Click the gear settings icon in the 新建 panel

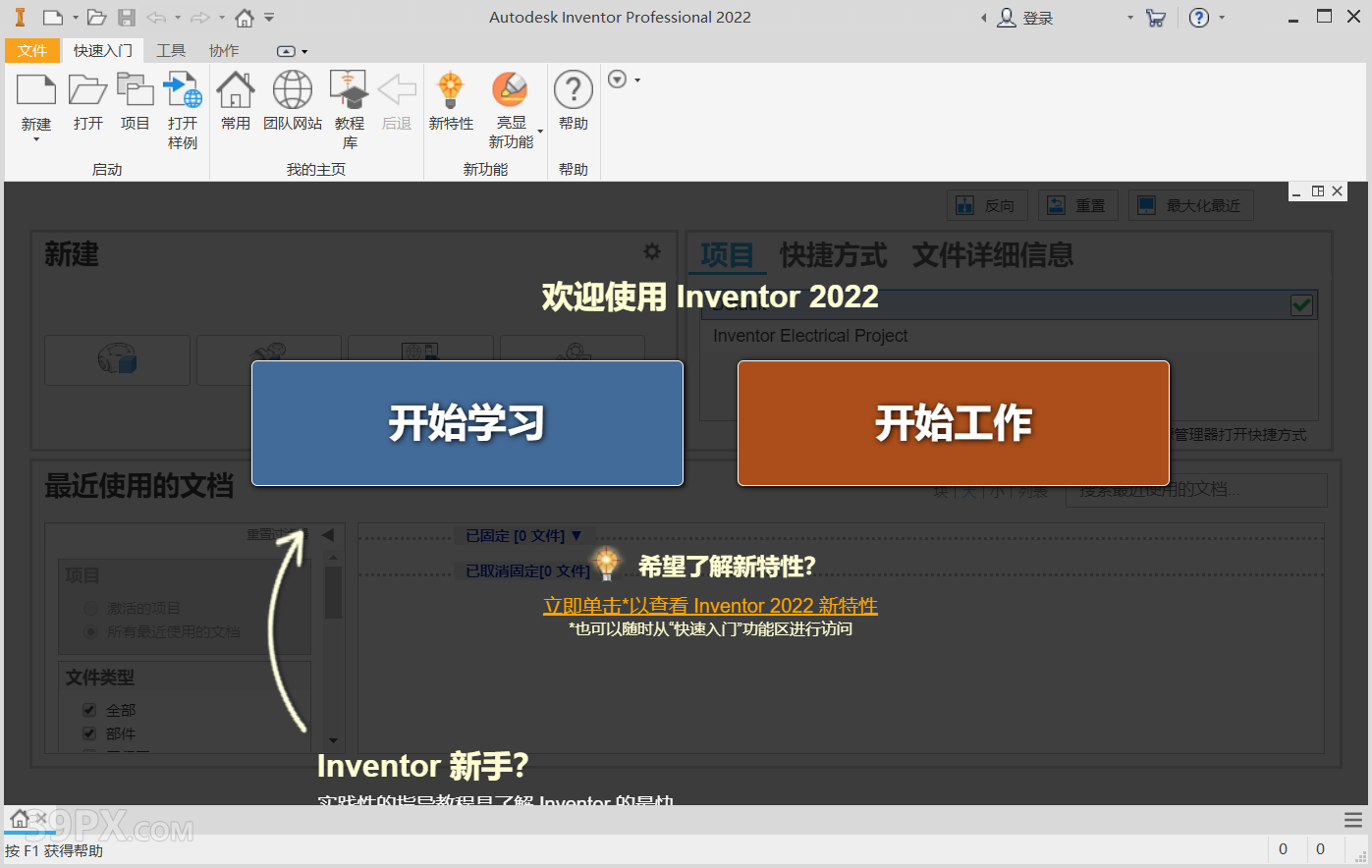click(x=652, y=252)
